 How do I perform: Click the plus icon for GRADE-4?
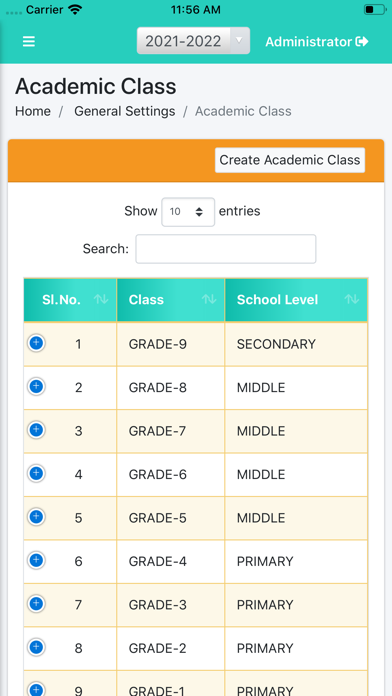click(36, 561)
